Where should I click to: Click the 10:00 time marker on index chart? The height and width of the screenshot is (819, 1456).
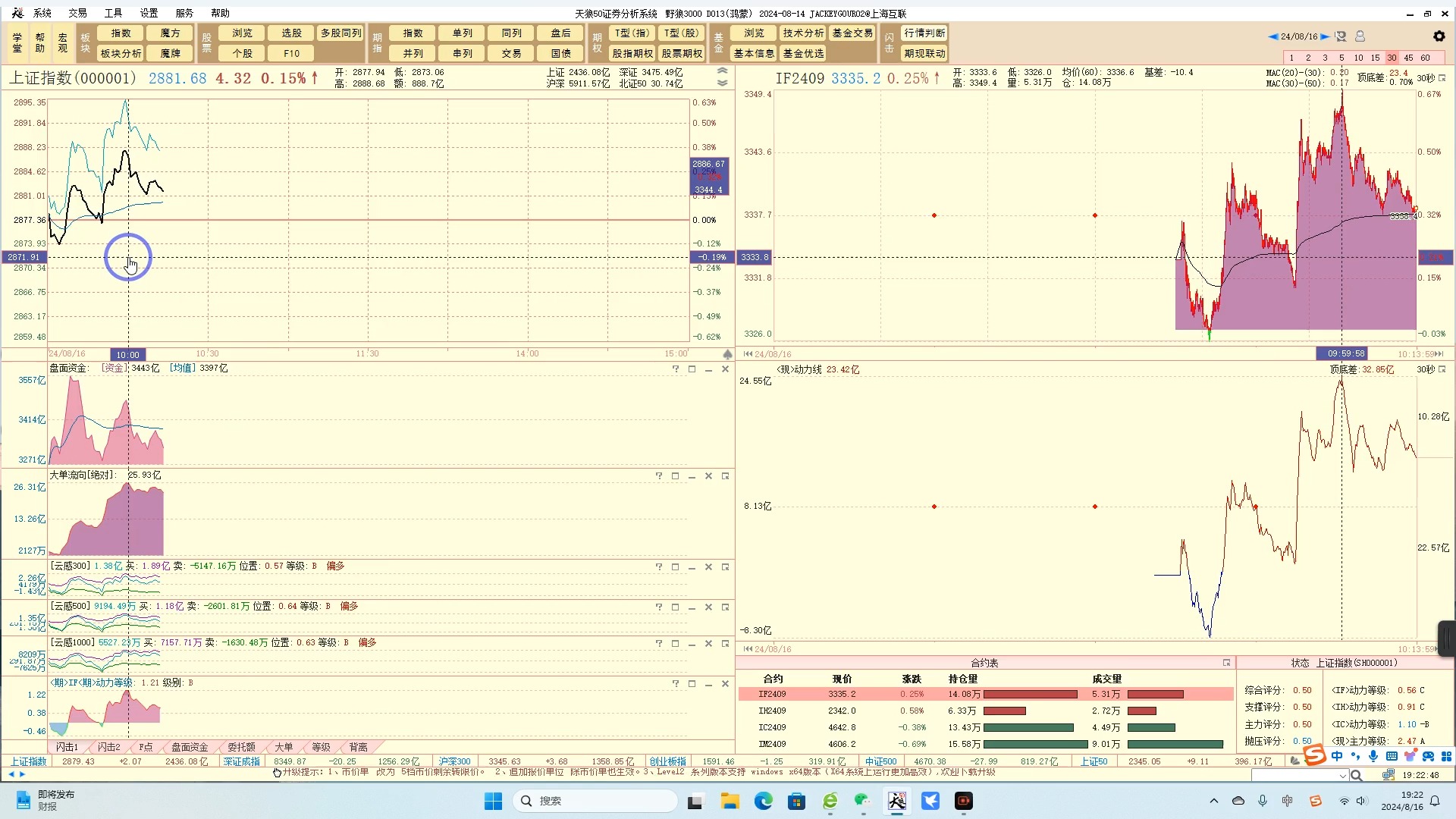tap(128, 354)
